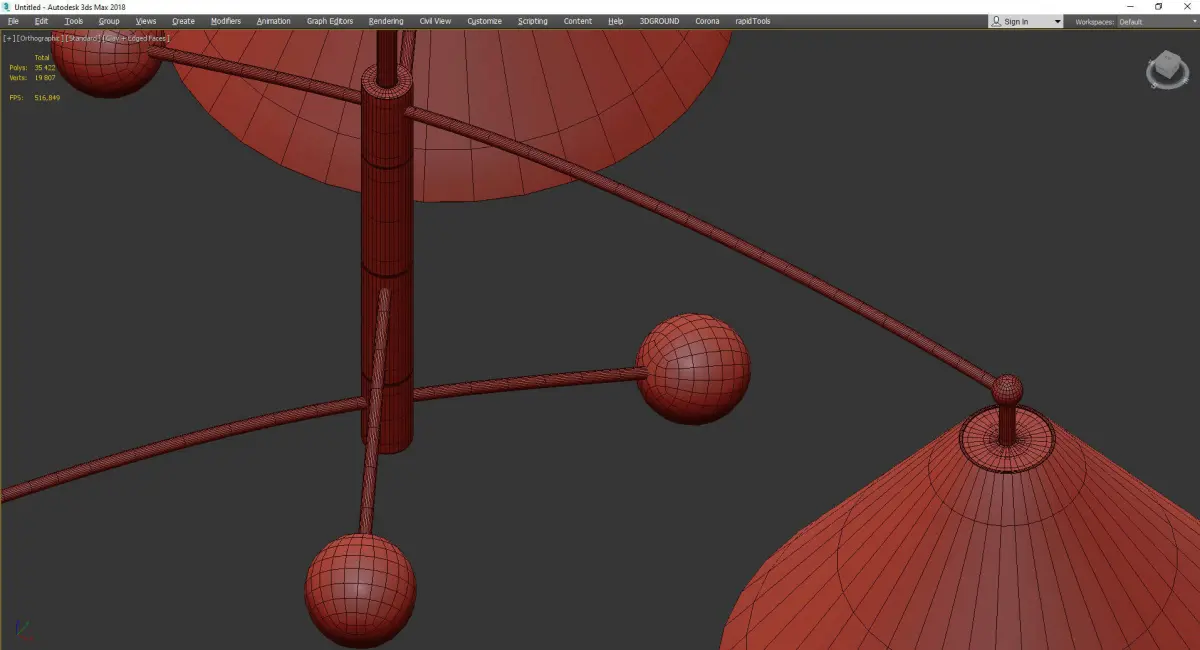The image size is (1200, 650).
Task: Open the Modifiers menu
Action: click(x=225, y=21)
